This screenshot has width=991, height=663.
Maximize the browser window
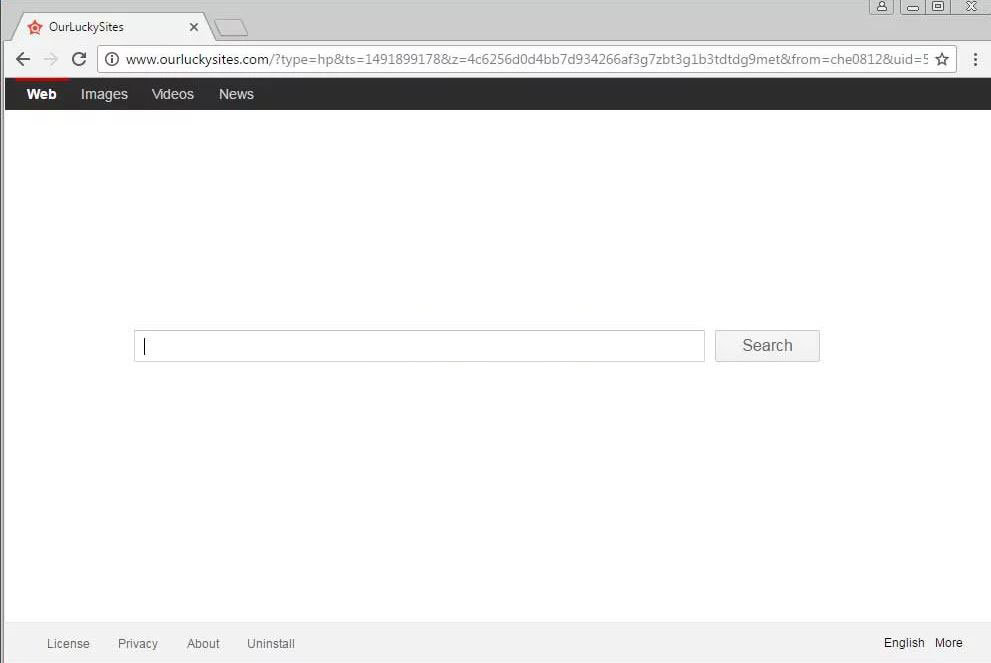pyautogui.click(x=938, y=6)
